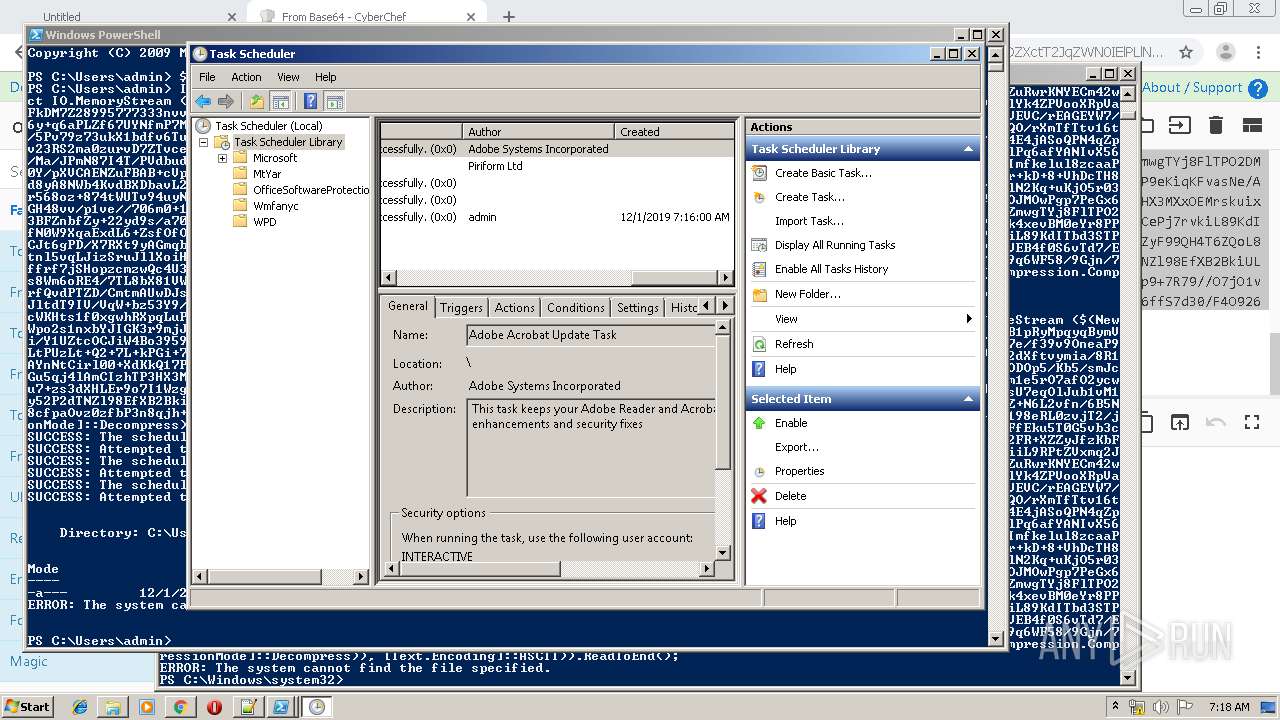Open the File menu
Image resolution: width=1280 pixels, height=720 pixels.
point(207,77)
